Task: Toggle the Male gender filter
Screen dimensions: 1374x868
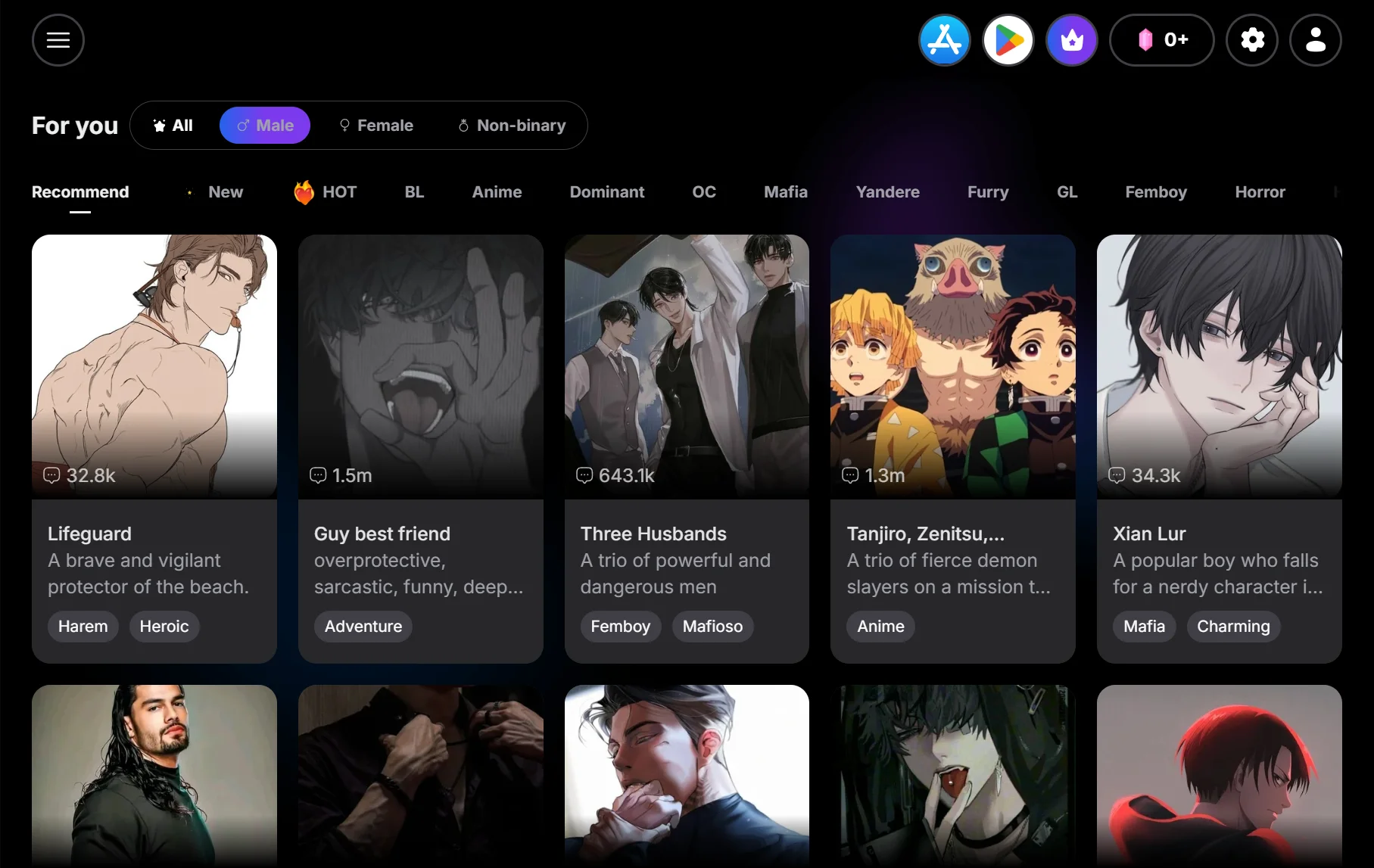Action: click(265, 126)
